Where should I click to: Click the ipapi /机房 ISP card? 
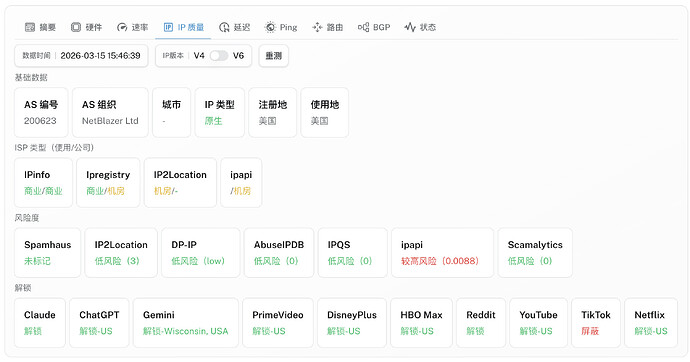[241, 183]
